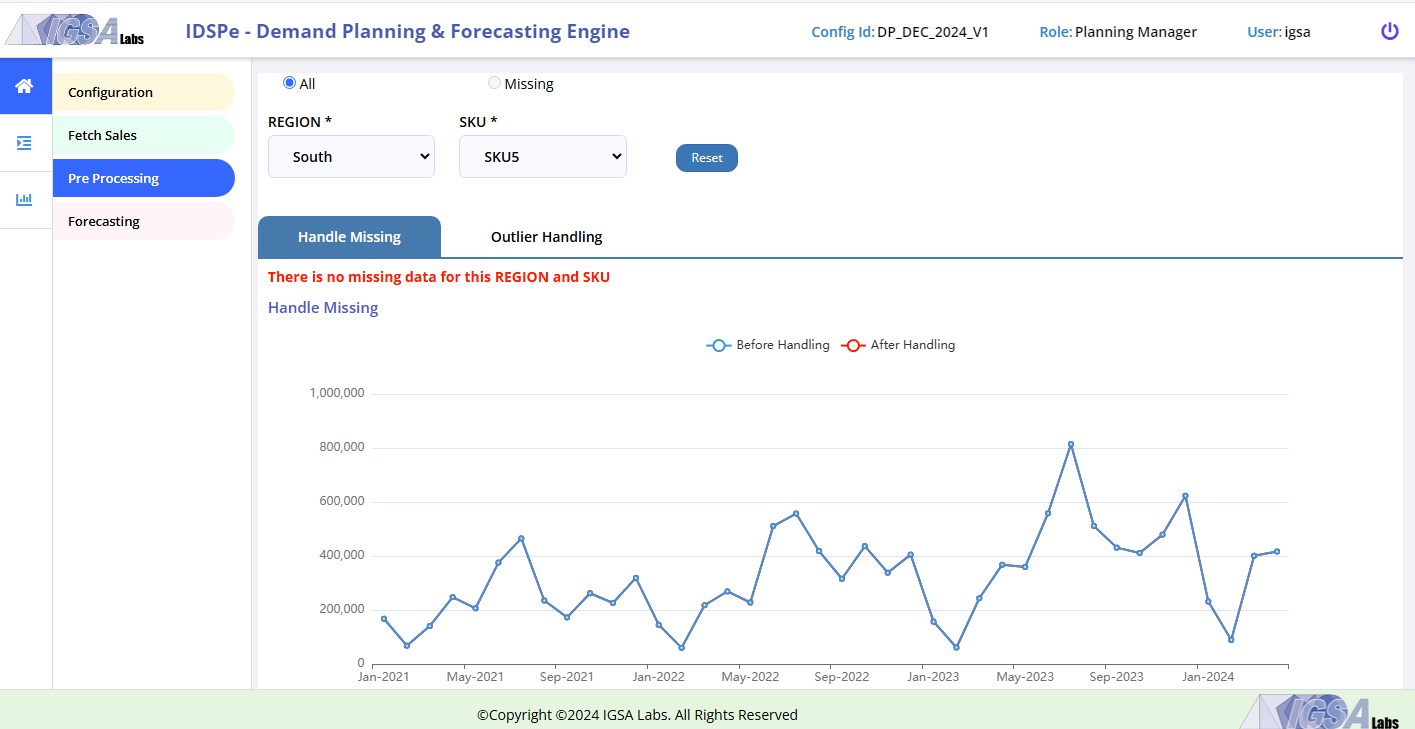Click the first data point at Jan-2021

click(x=384, y=618)
